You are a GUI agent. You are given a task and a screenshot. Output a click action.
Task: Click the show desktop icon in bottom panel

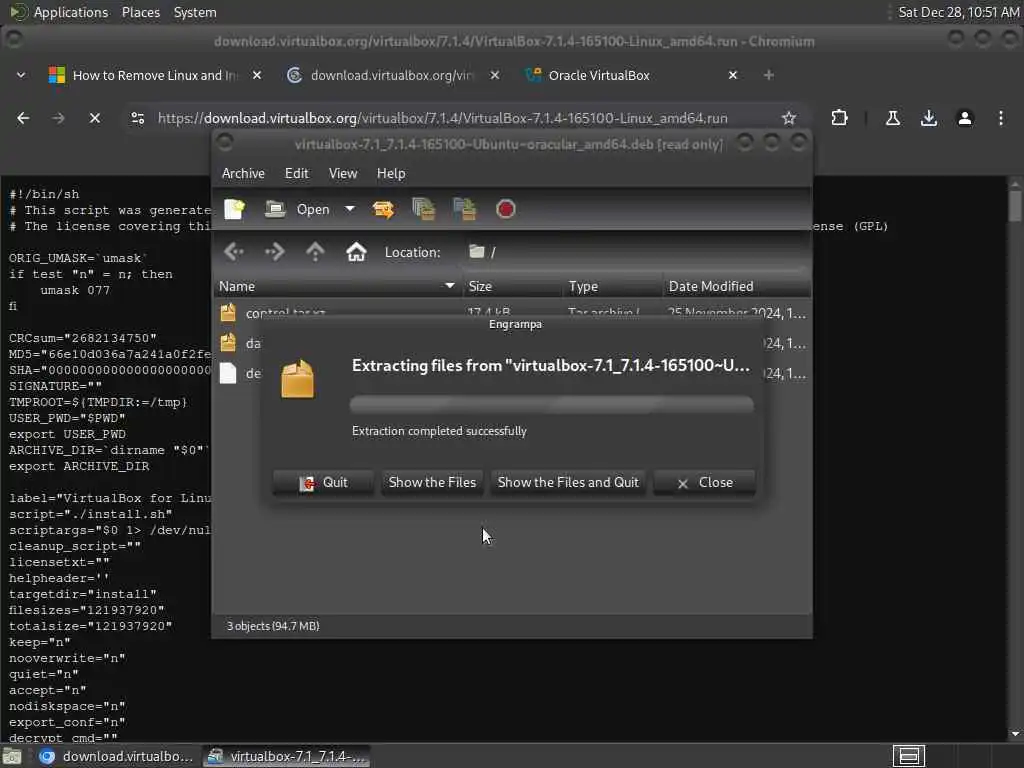pos(12,756)
